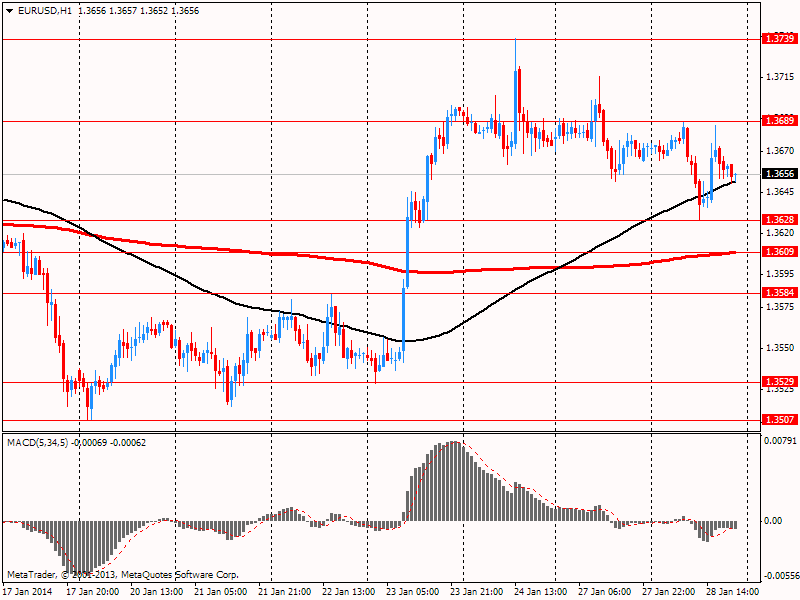This screenshot has width=800, height=600.
Task: Select the 1.3628 price level label
Action: (779, 220)
